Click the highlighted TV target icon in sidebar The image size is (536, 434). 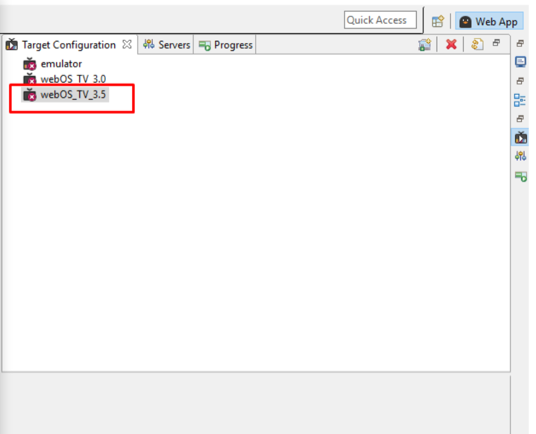click(x=520, y=137)
